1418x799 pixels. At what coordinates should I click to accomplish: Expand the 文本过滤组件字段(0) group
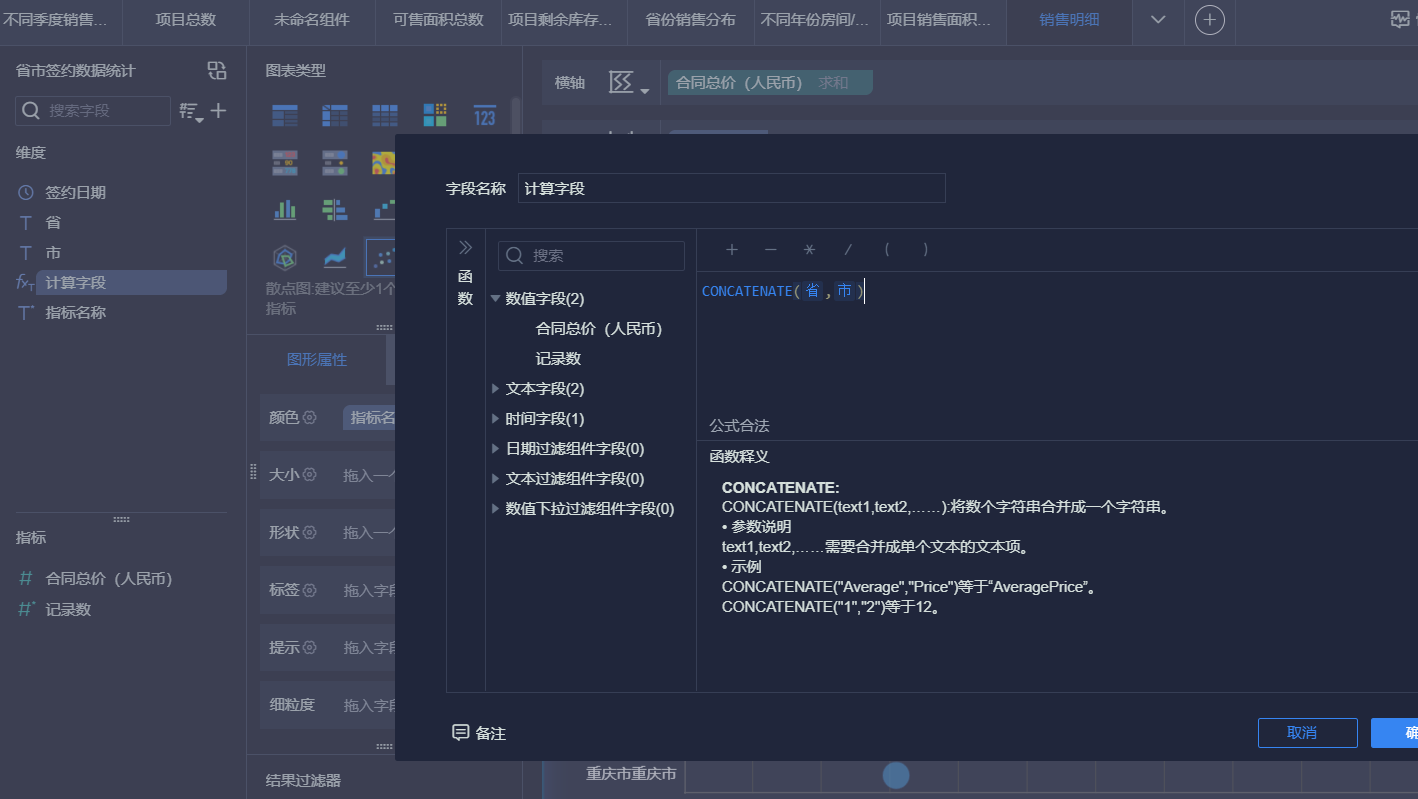(x=495, y=479)
